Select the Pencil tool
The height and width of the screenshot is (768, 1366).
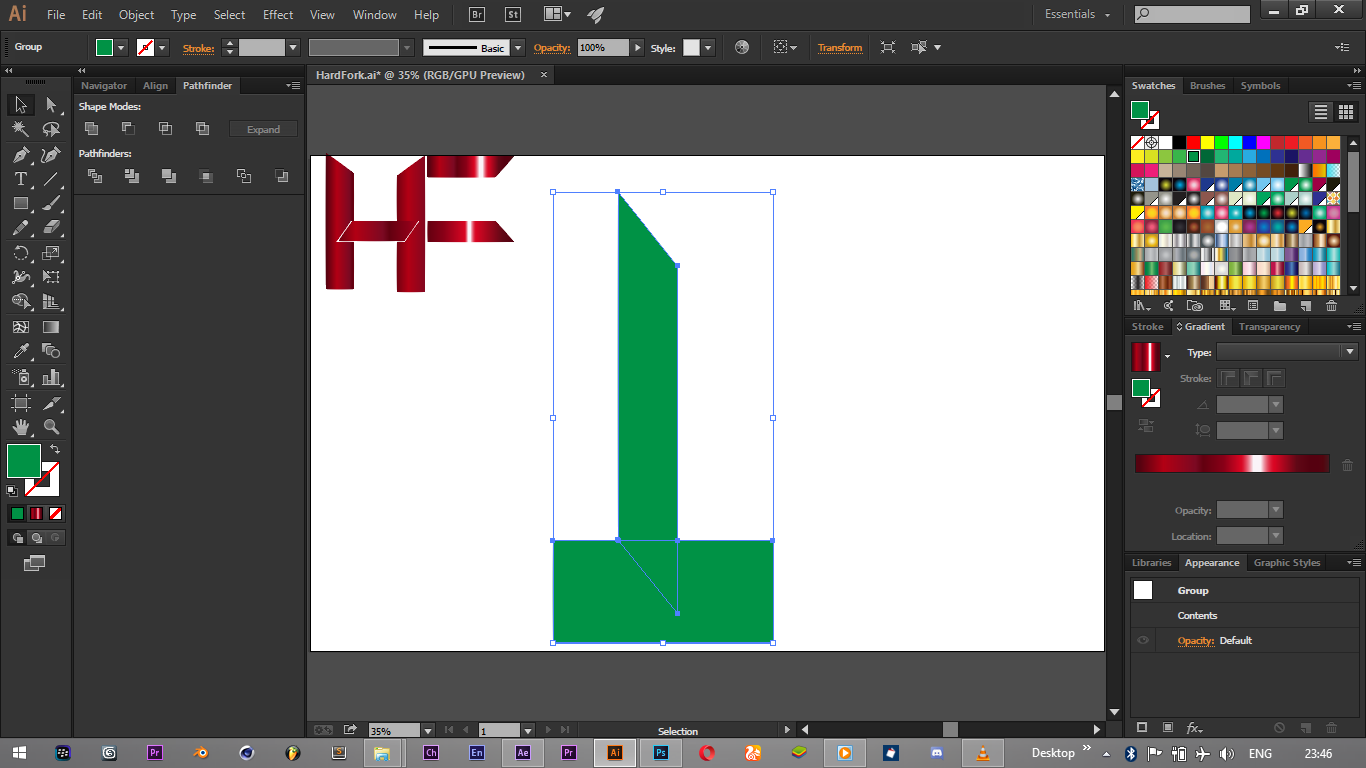coord(20,228)
